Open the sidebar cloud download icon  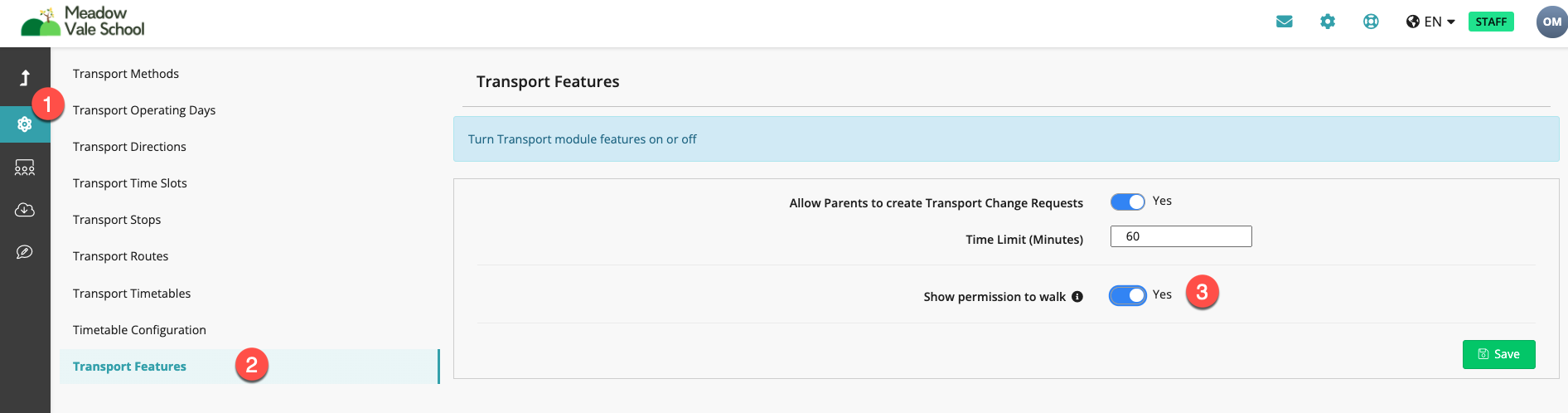25,210
